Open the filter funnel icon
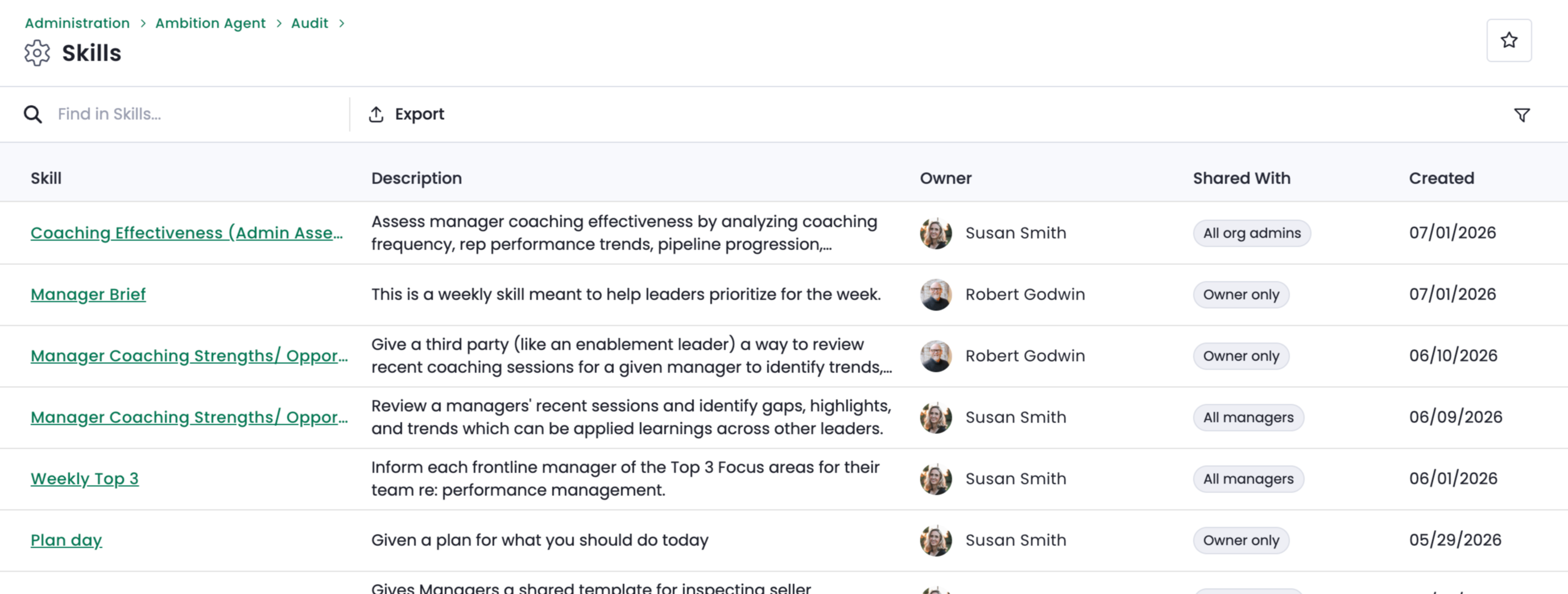Image resolution: width=1568 pixels, height=594 pixels. tap(1522, 114)
